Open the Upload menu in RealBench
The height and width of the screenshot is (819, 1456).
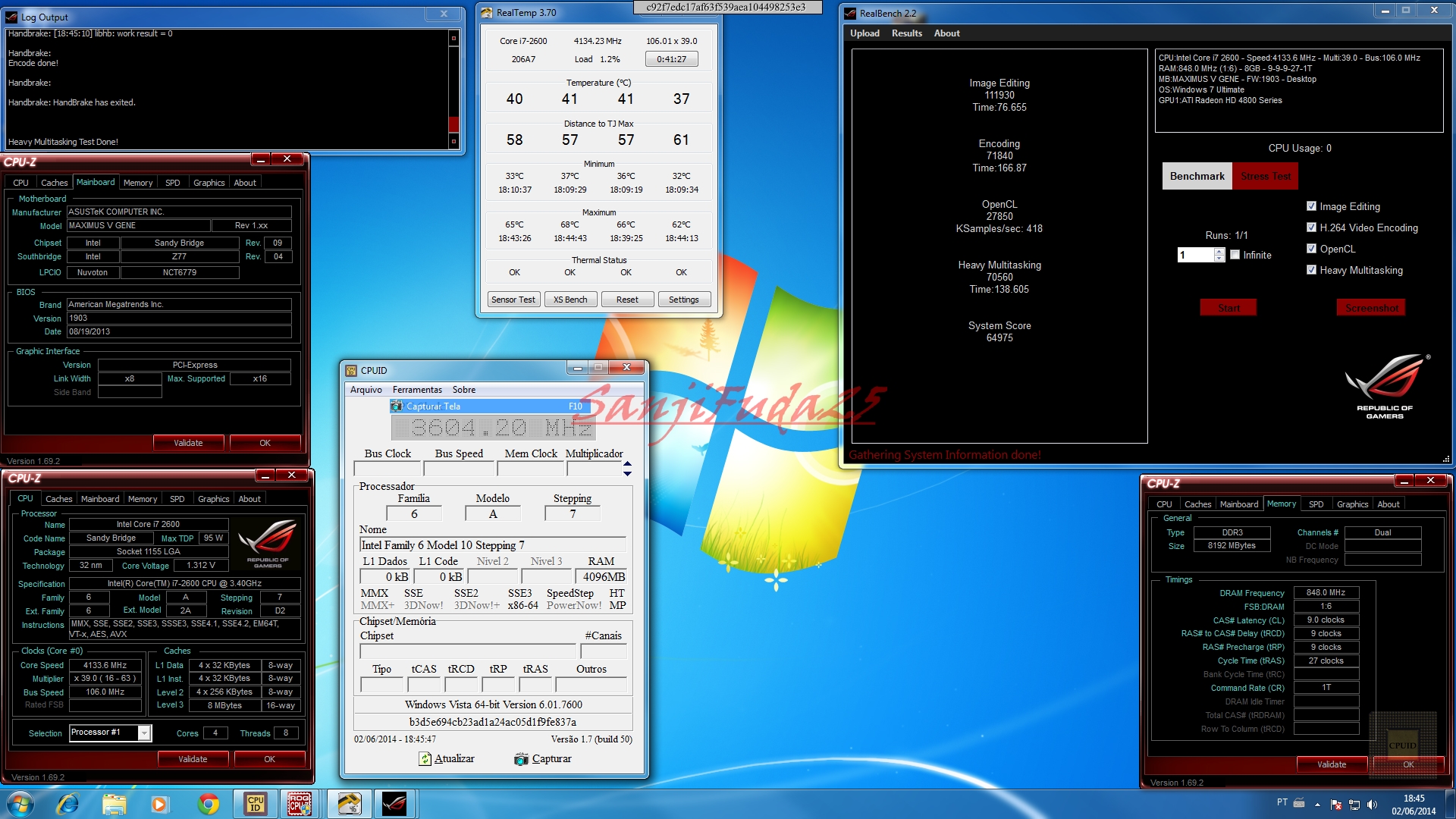(x=864, y=33)
